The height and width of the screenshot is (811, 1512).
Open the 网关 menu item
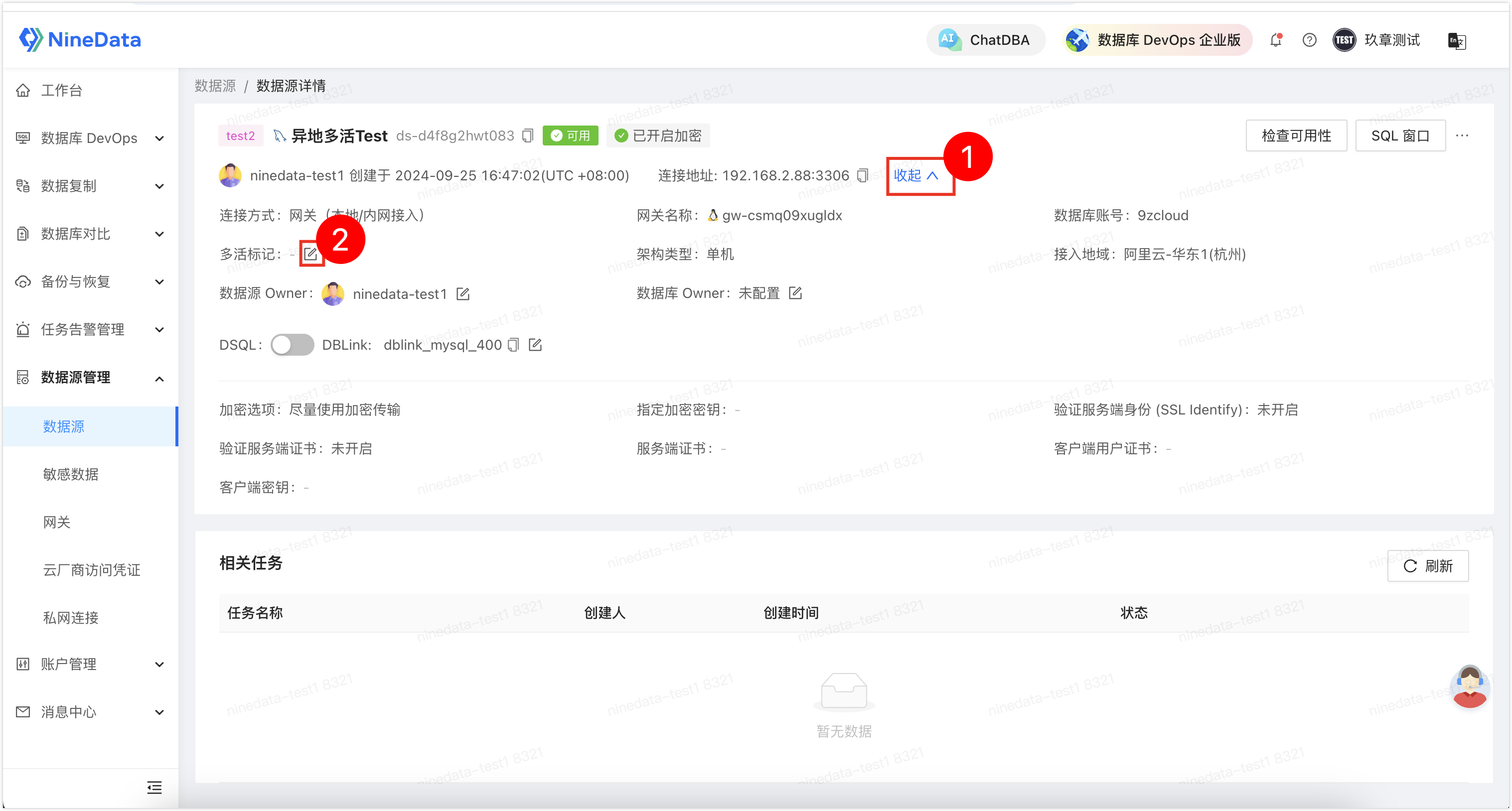[x=57, y=522]
